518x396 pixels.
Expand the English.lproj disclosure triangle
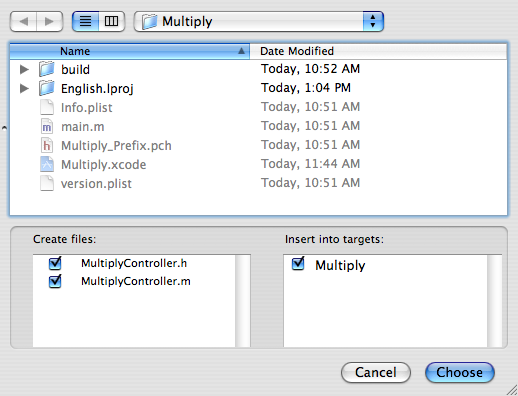(24, 88)
